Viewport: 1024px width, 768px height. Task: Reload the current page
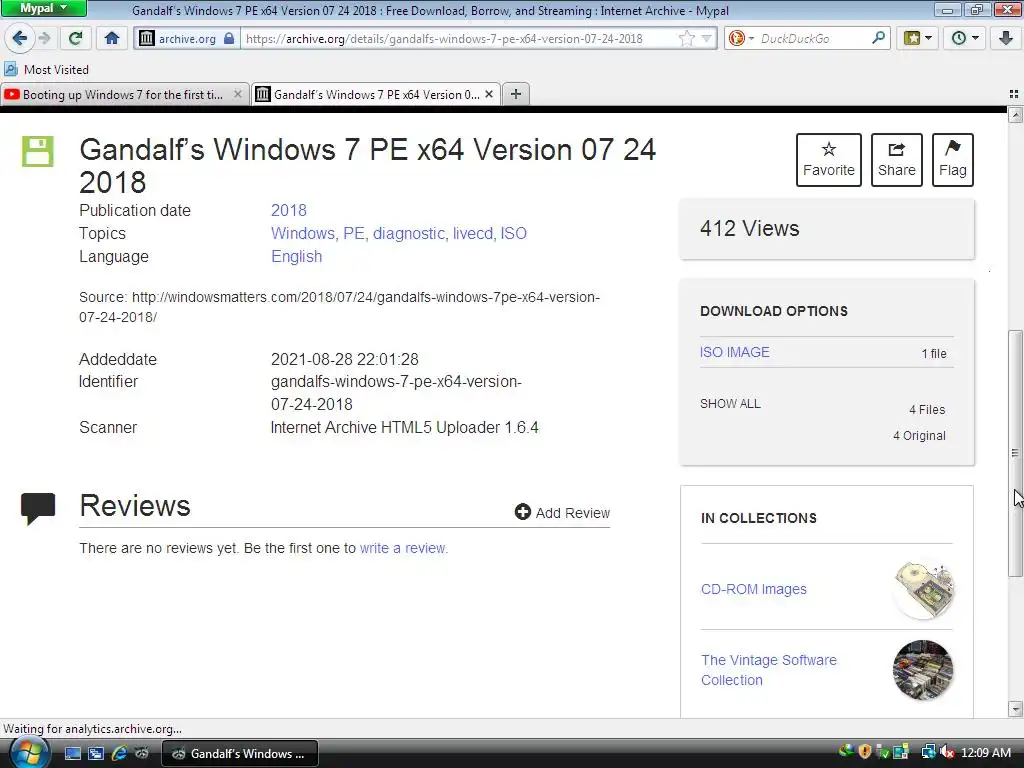(x=75, y=39)
